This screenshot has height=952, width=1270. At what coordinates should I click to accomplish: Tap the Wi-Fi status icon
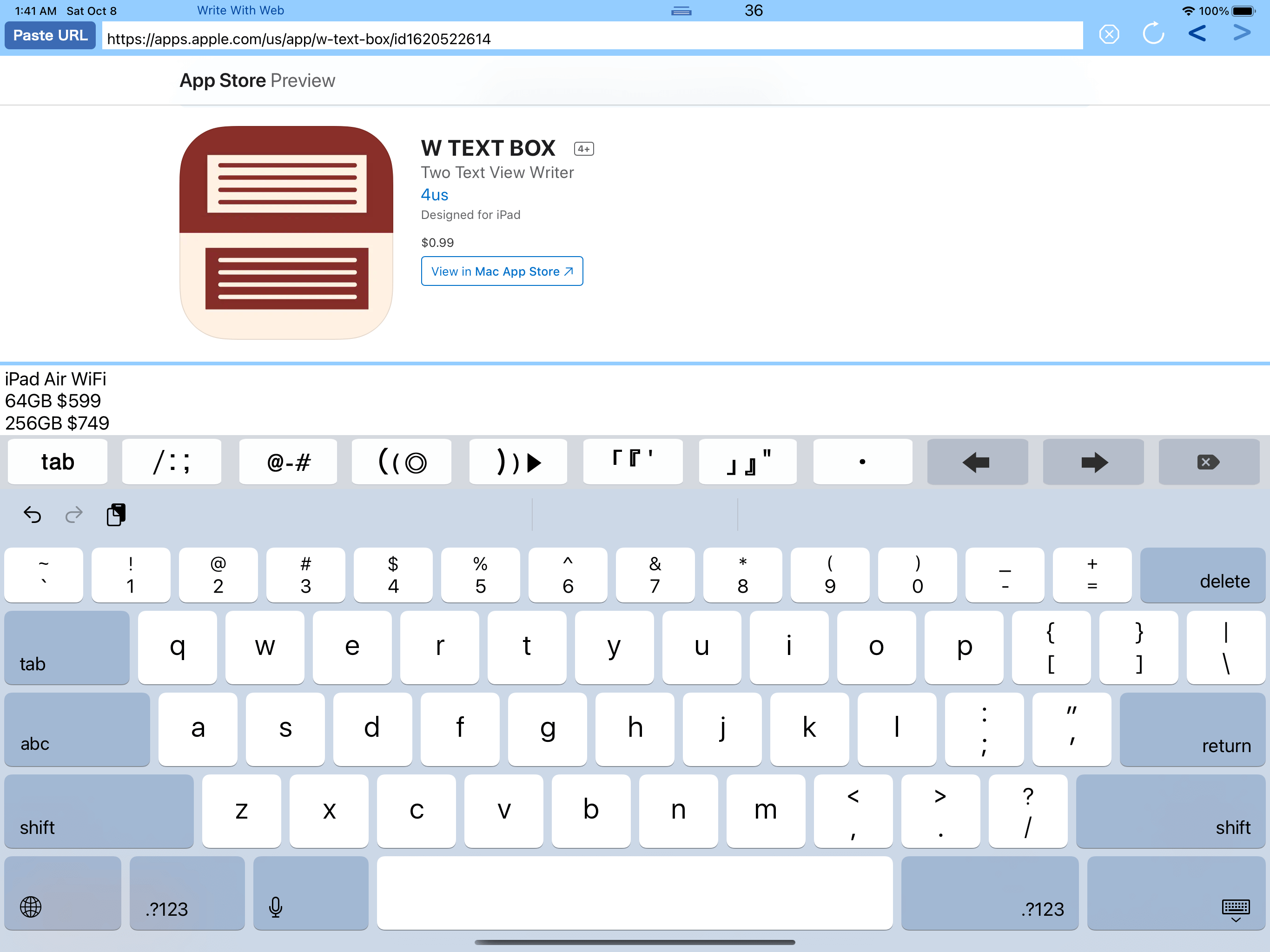[x=1188, y=11]
